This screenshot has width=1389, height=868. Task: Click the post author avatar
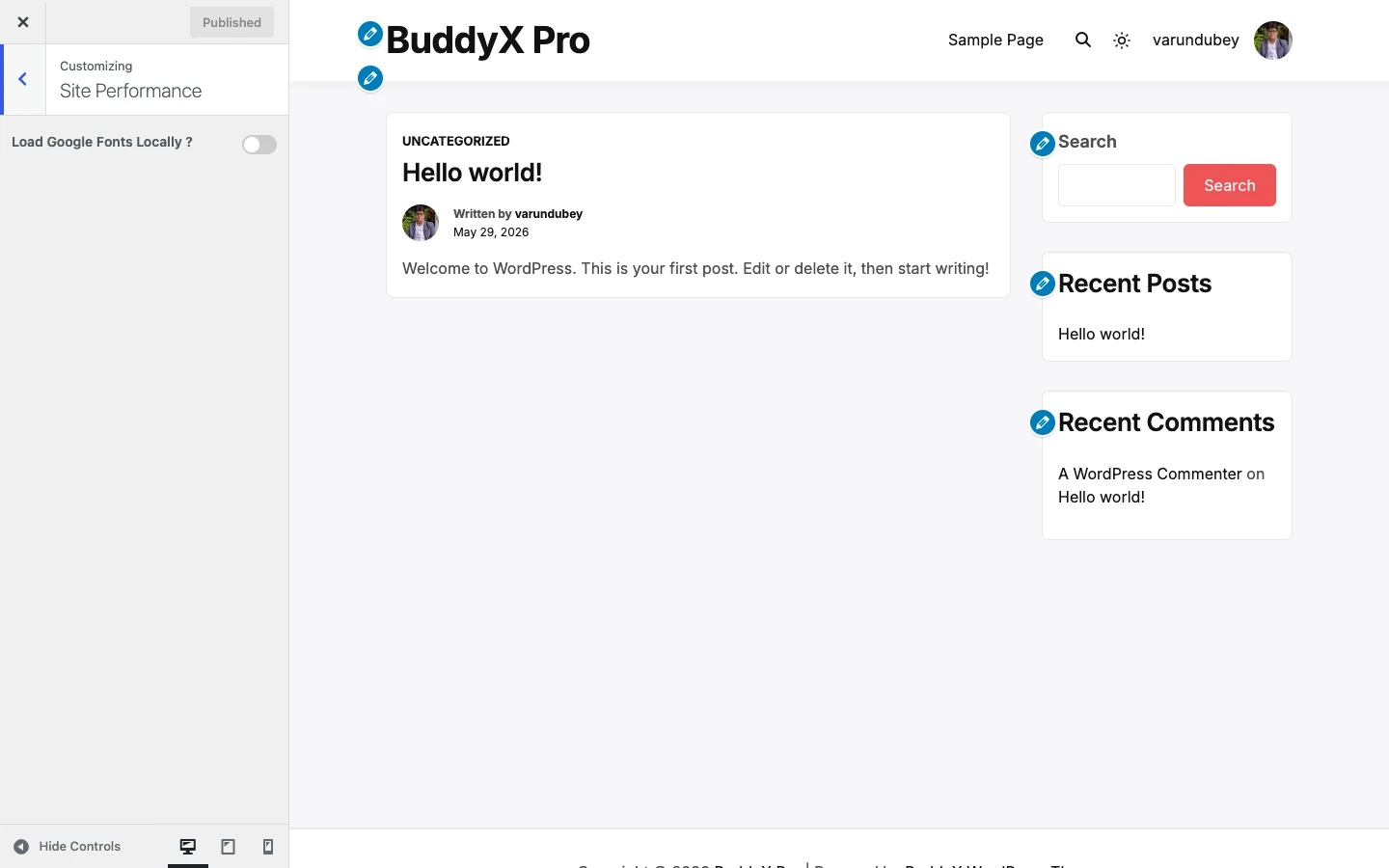[421, 223]
